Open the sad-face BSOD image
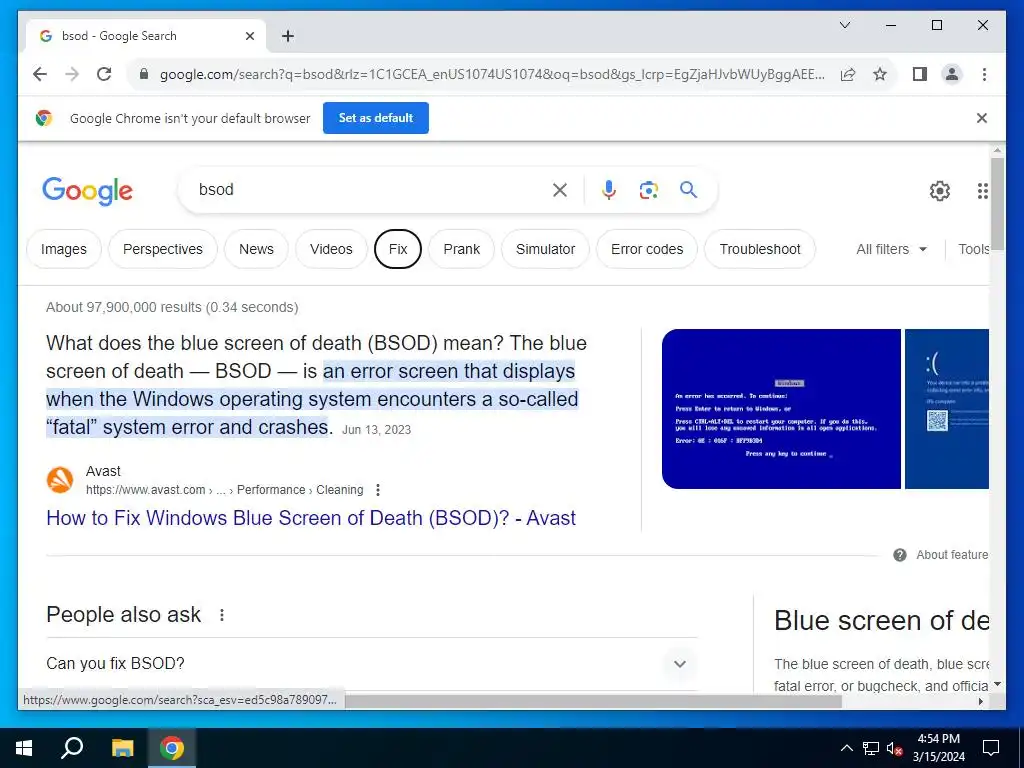 click(947, 409)
